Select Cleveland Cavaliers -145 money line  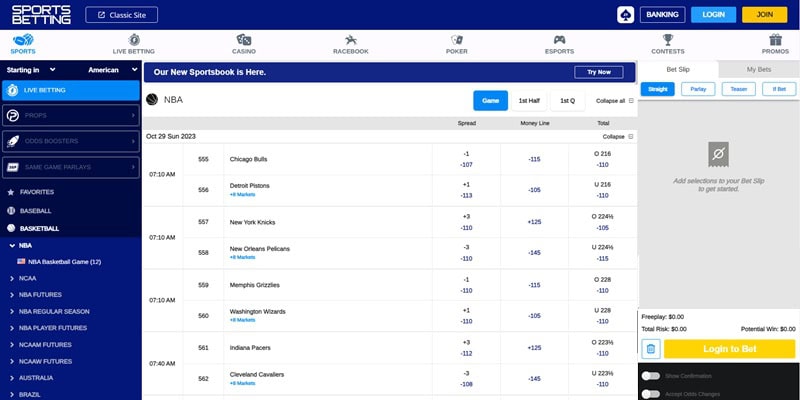click(x=534, y=379)
